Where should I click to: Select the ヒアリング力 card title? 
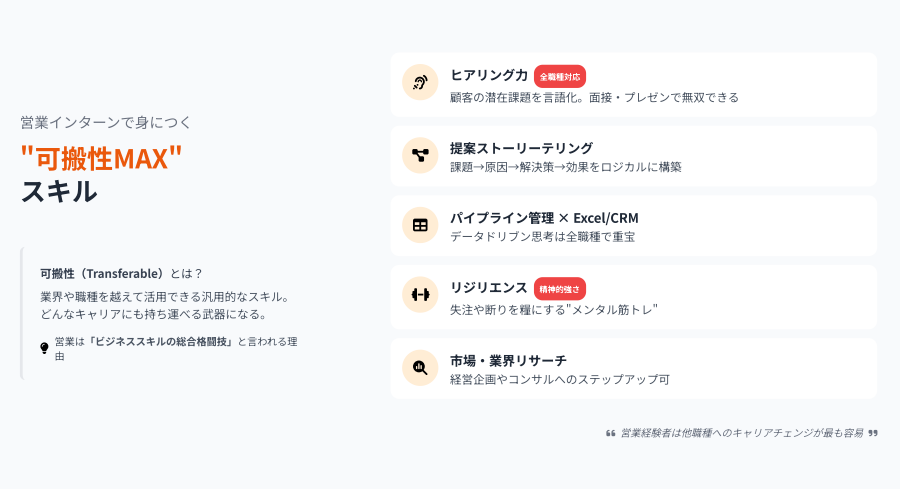489,75
